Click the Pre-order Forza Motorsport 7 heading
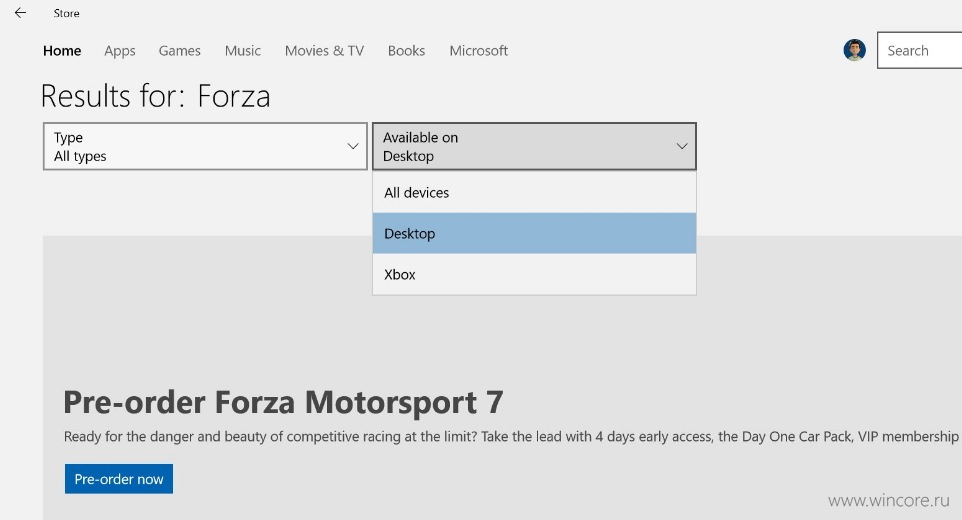 [x=283, y=403]
